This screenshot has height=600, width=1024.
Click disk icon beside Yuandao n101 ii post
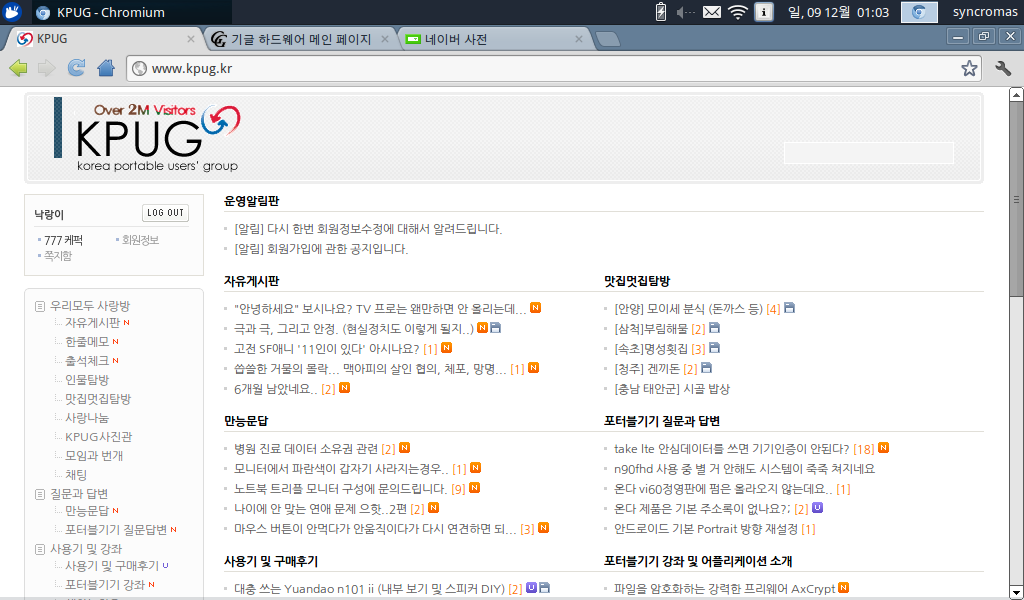pyautogui.click(x=545, y=588)
